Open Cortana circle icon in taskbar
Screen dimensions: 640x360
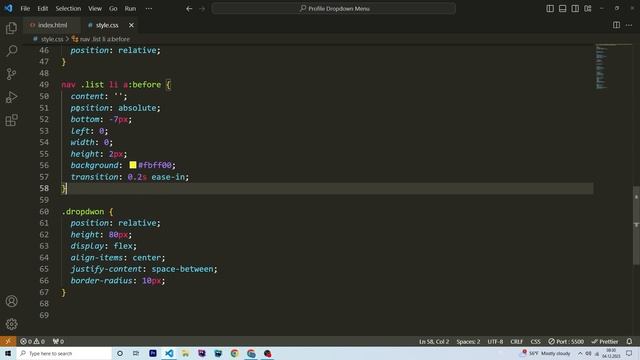[120, 353]
